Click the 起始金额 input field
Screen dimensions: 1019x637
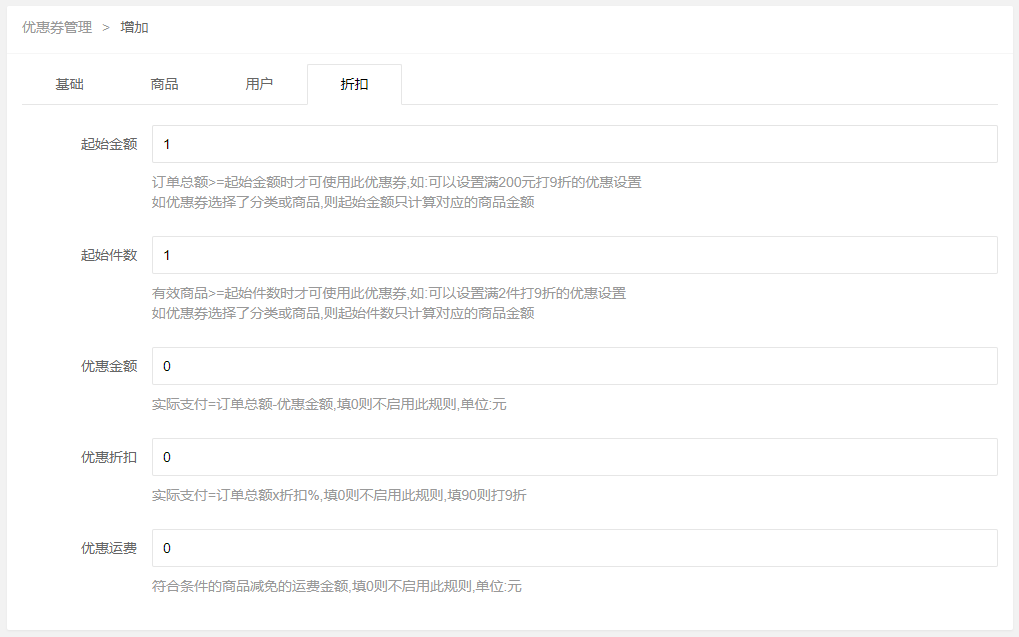574,144
